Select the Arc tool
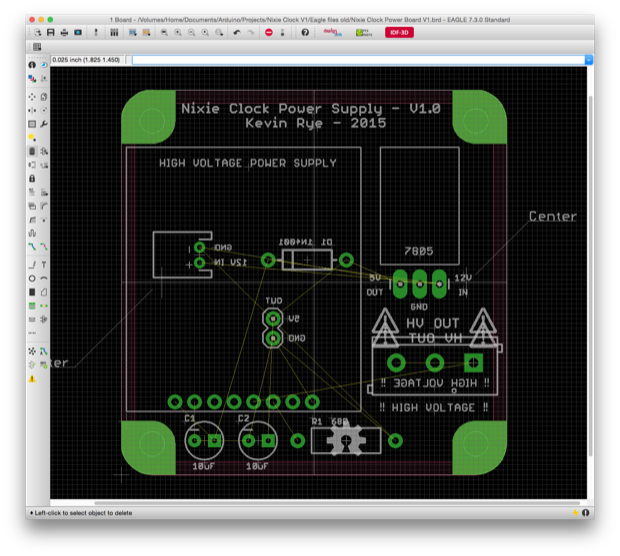620x556 pixels. tap(44, 278)
